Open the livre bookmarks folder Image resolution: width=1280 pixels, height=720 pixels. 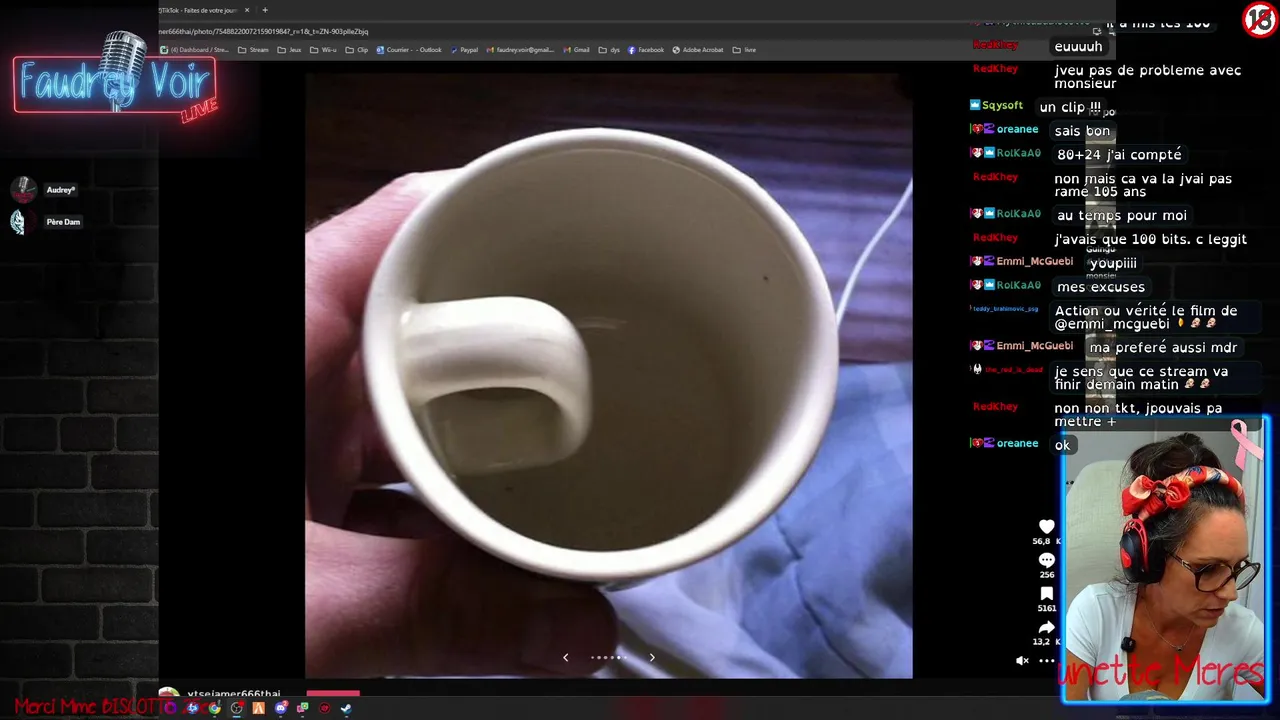coord(745,50)
